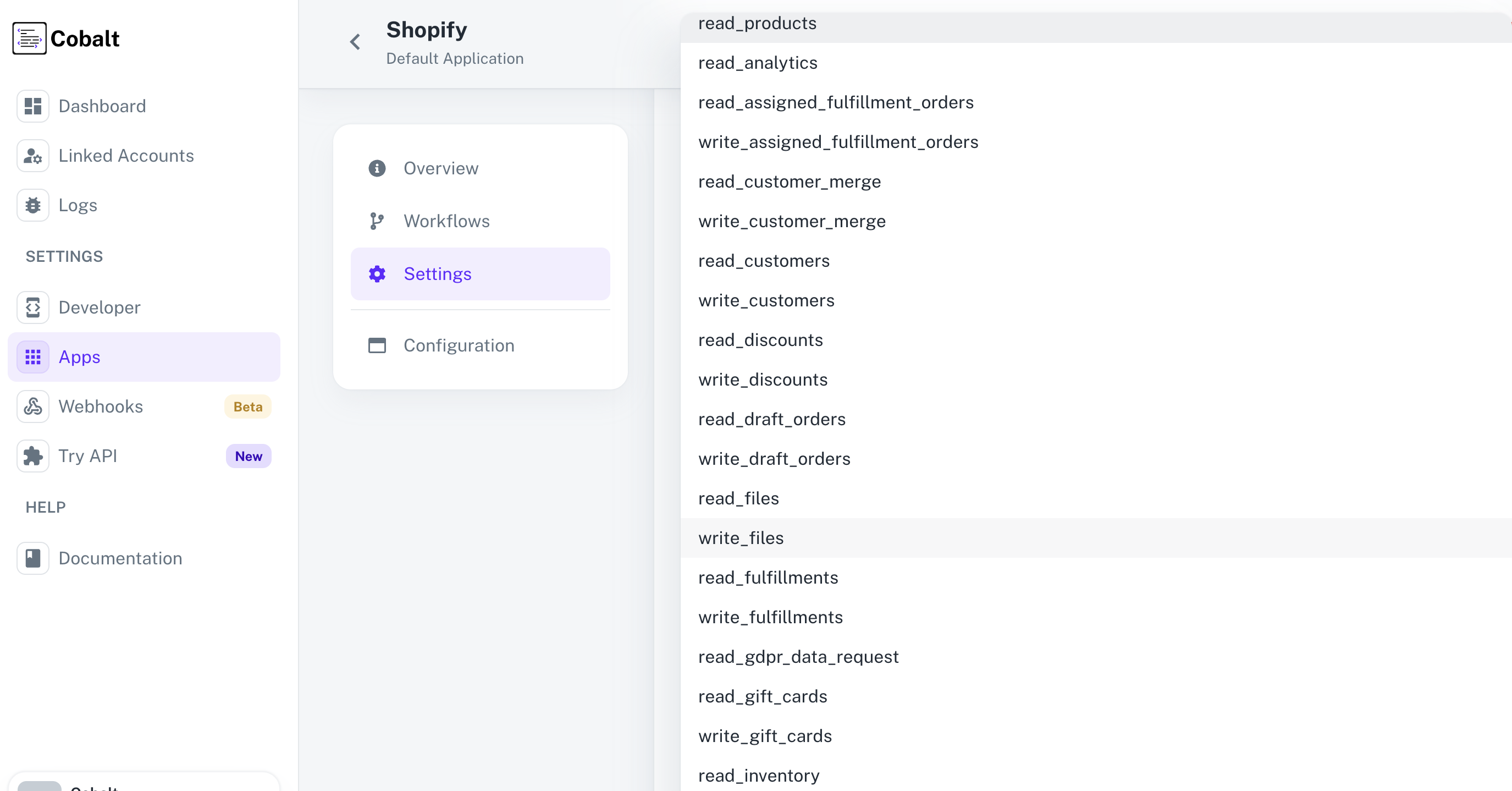The width and height of the screenshot is (1512, 791).
Task: Choose read_products from the scope list
Action: (x=757, y=23)
